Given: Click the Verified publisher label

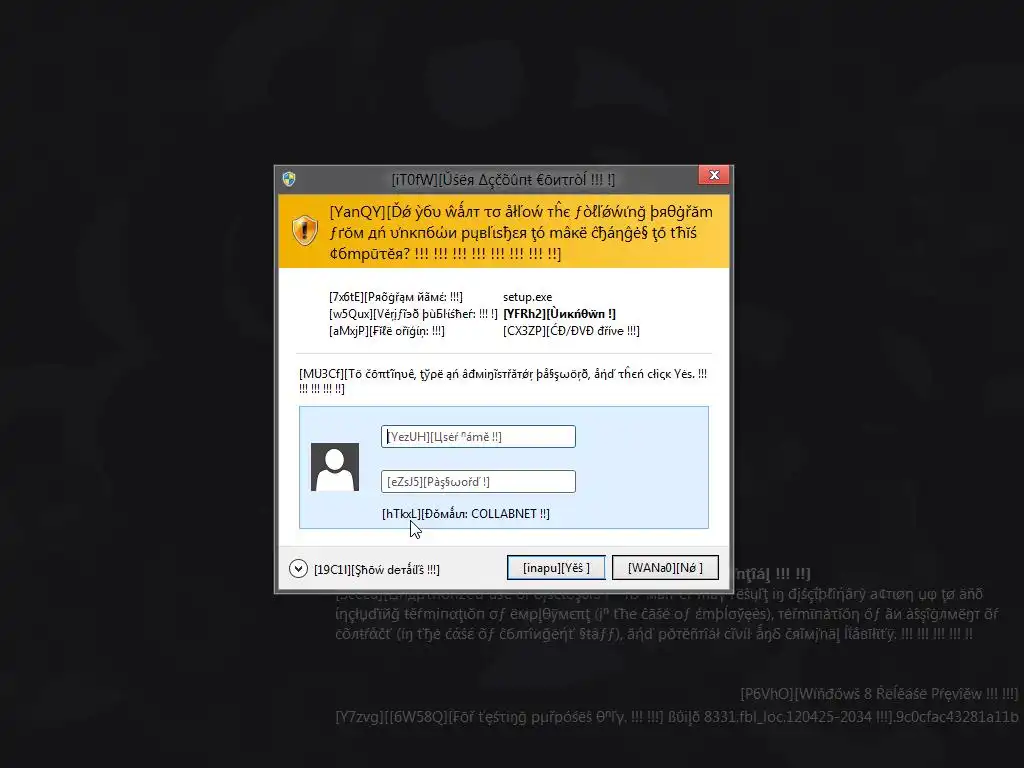Looking at the screenshot, I should tap(413, 314).
